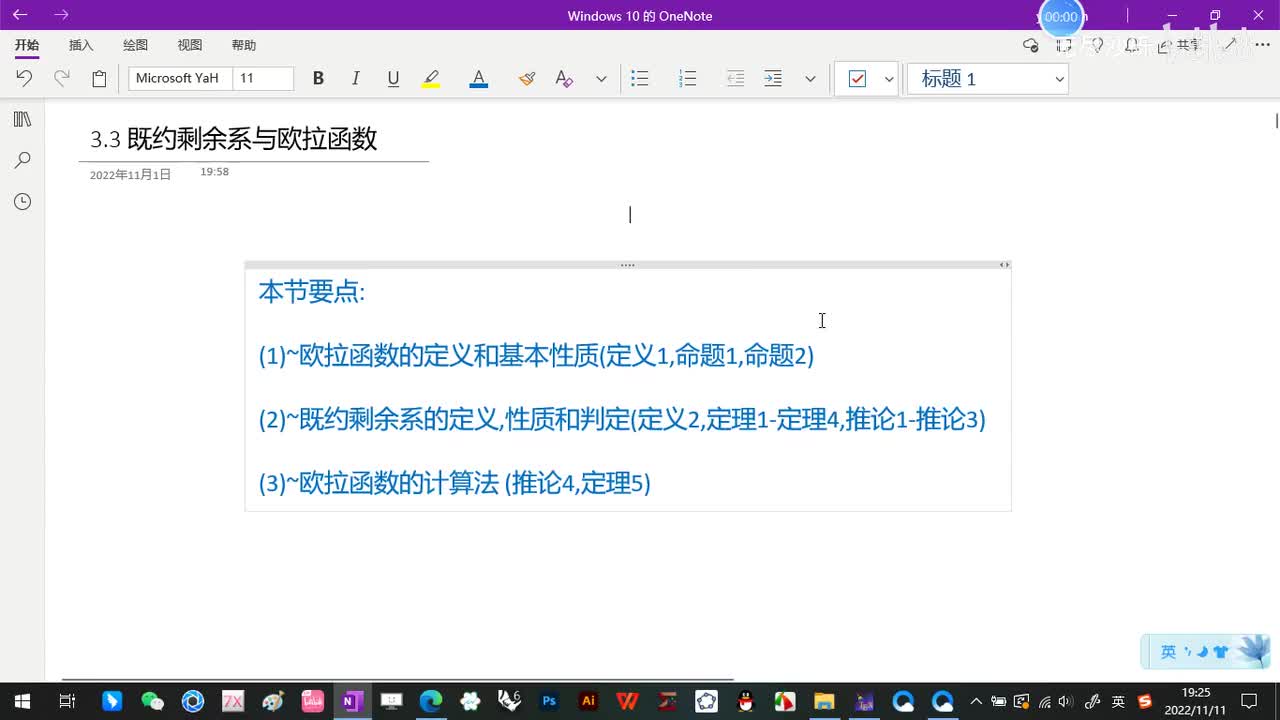Open the notifications bell icon

pos(1132,45)
